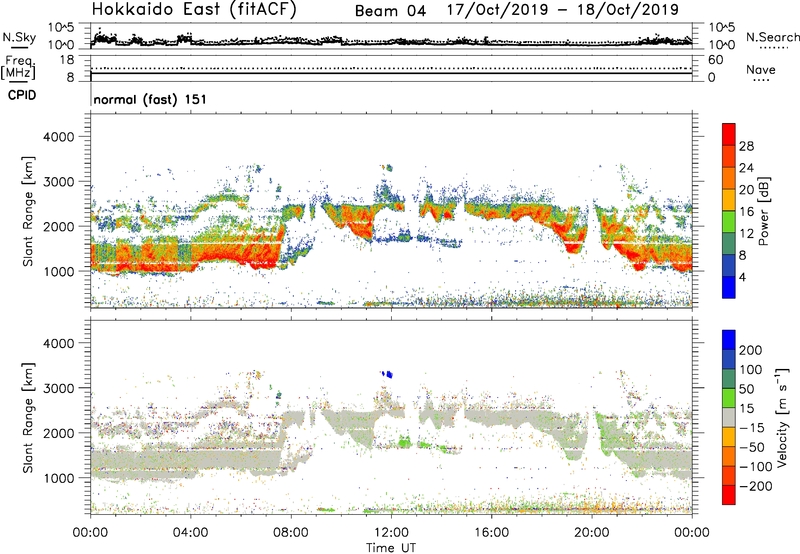Click the velocity panel 'Slant Range [km]' label

click(28, 418)
